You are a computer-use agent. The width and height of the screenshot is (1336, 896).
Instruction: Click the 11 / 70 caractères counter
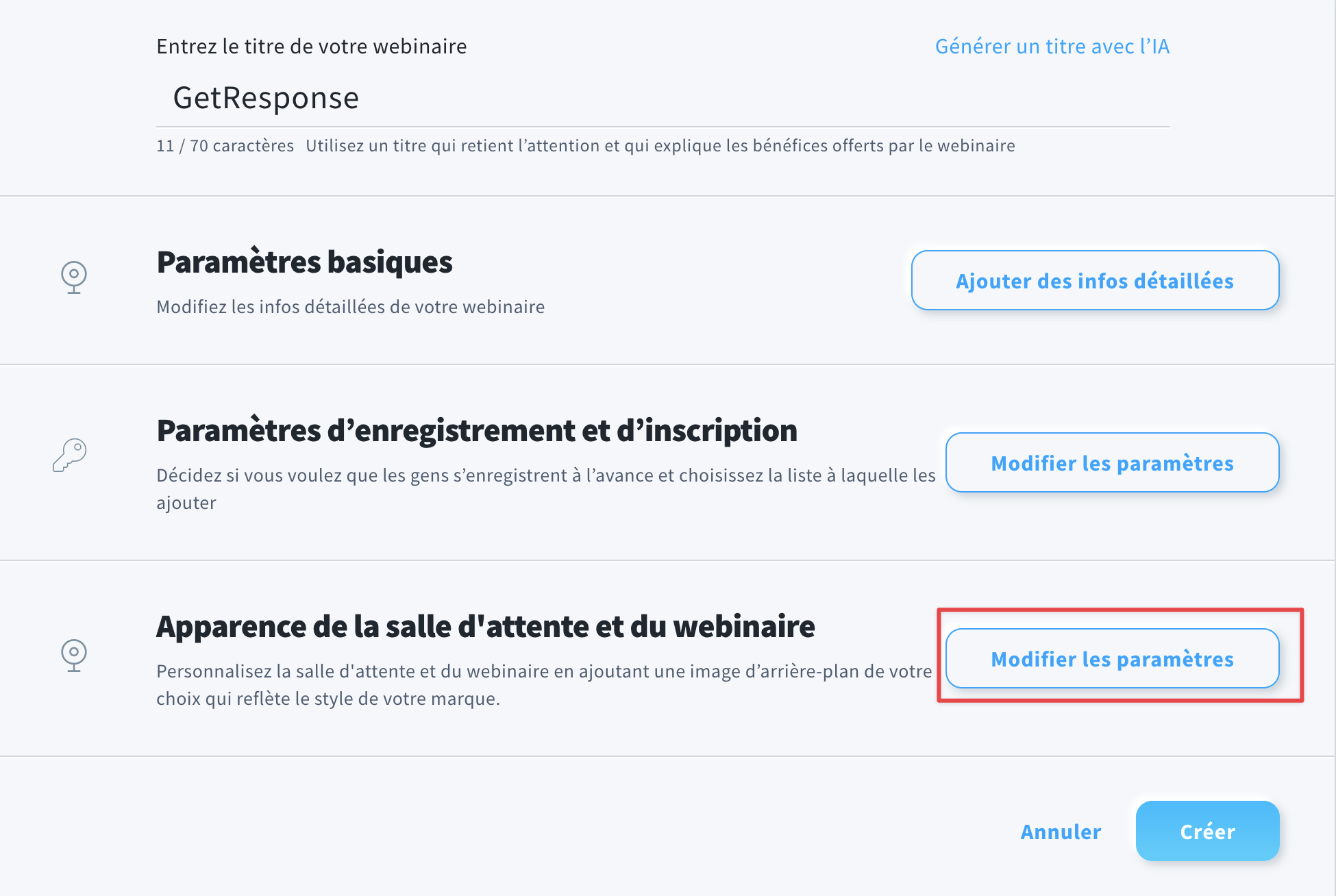225,145
